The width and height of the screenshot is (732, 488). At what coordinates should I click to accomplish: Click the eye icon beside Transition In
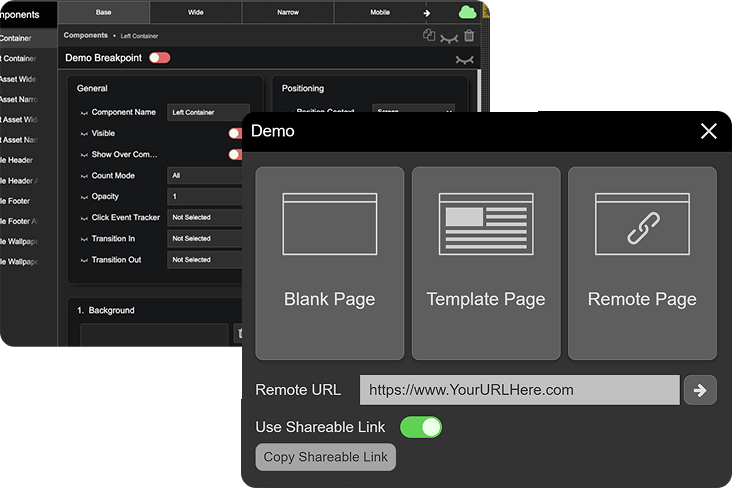click(x=84, y=239)
